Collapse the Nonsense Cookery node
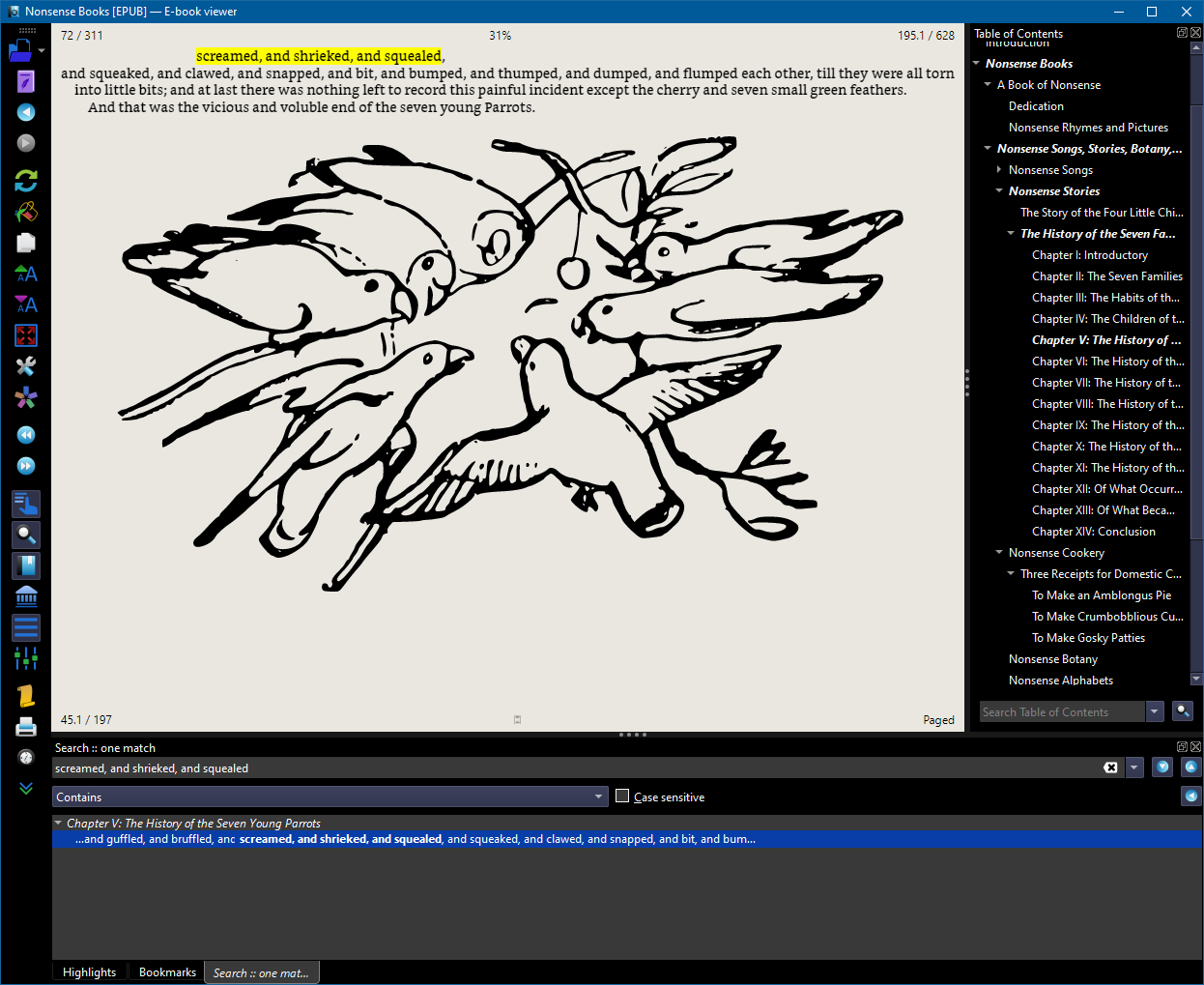The height and width of the screenshot is (985, 1204). tap(1000, 553)
